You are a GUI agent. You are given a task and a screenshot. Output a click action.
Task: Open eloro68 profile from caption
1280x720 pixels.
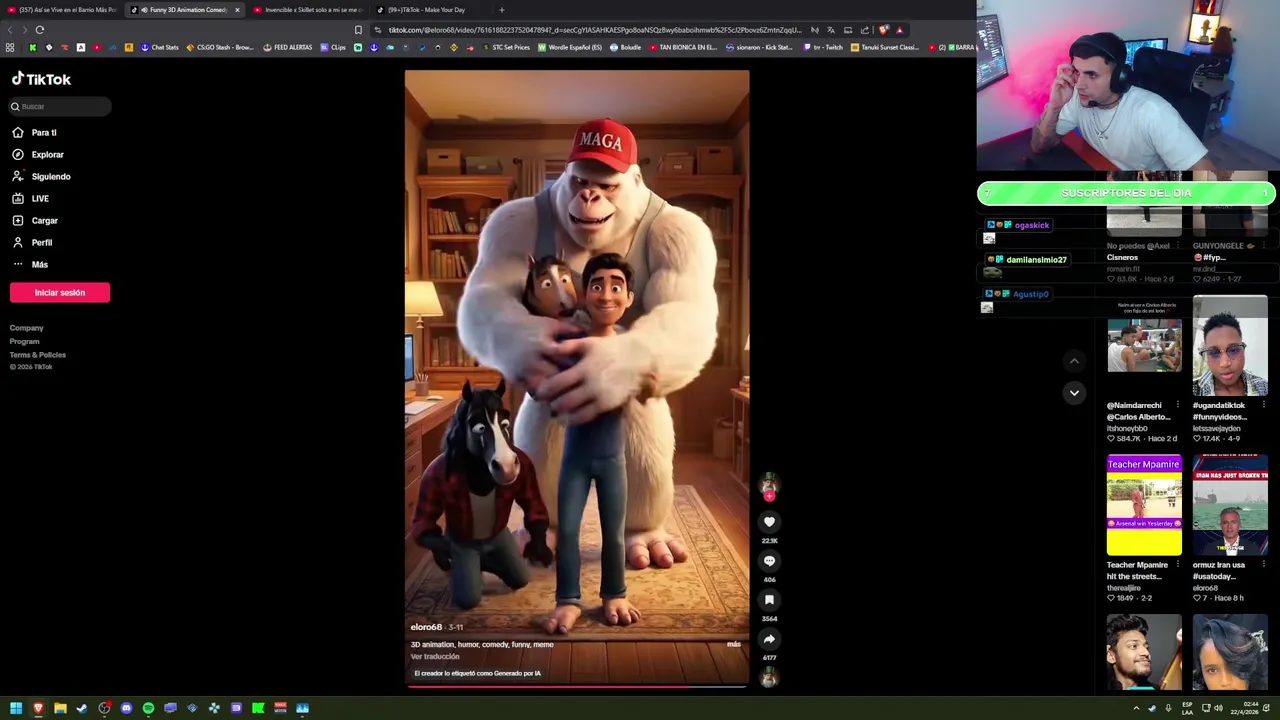click(x=426, y=627)
